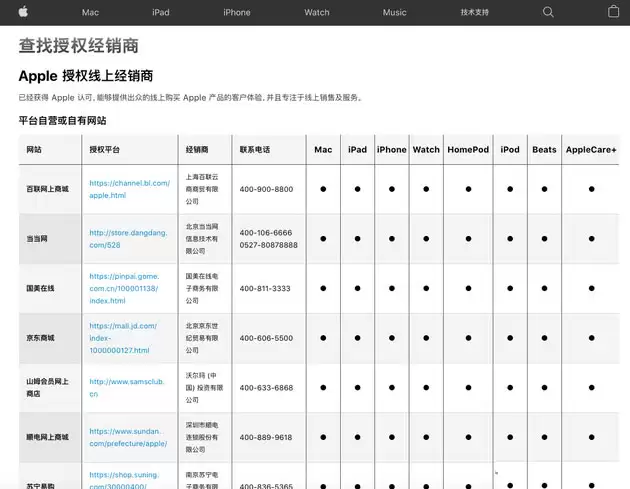Click phone number 400-606-5500
This screenshot has height=489, width=630.
[x=266, y=338]
